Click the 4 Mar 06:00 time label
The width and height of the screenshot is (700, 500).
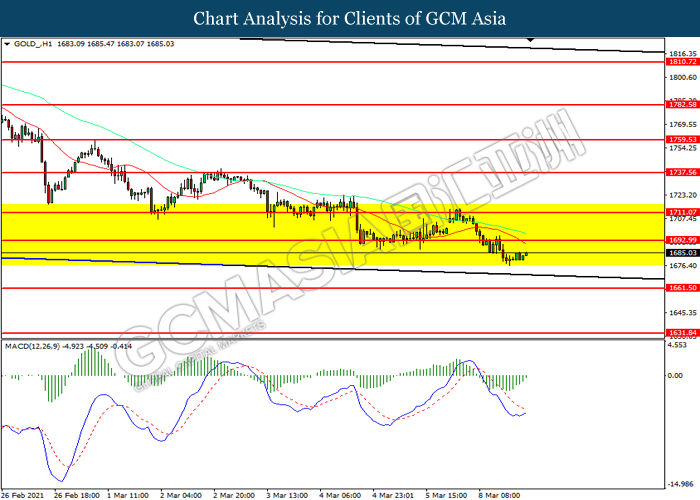[340, 495]
